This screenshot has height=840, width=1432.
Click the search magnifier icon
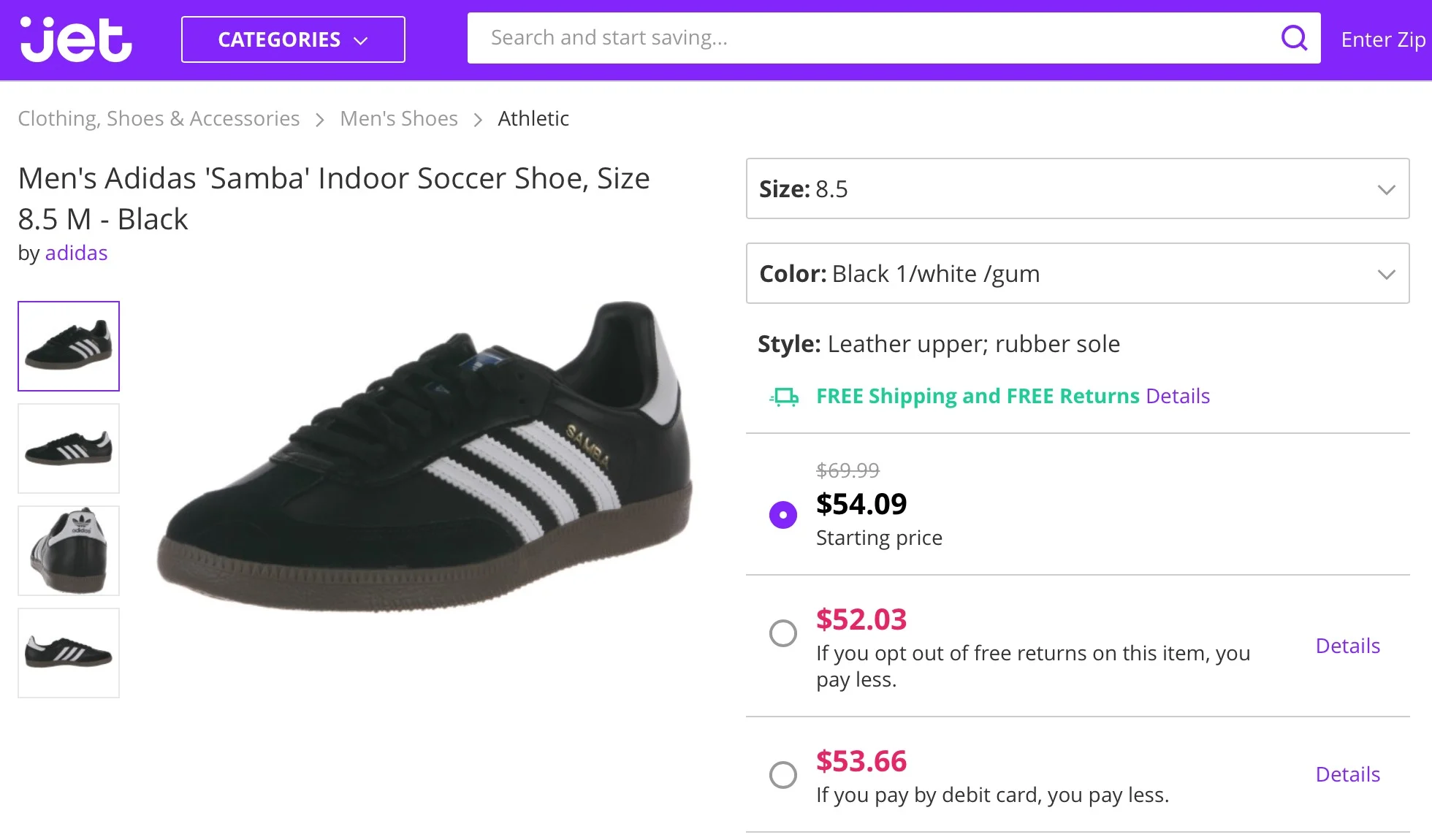tap(1294, 38)
